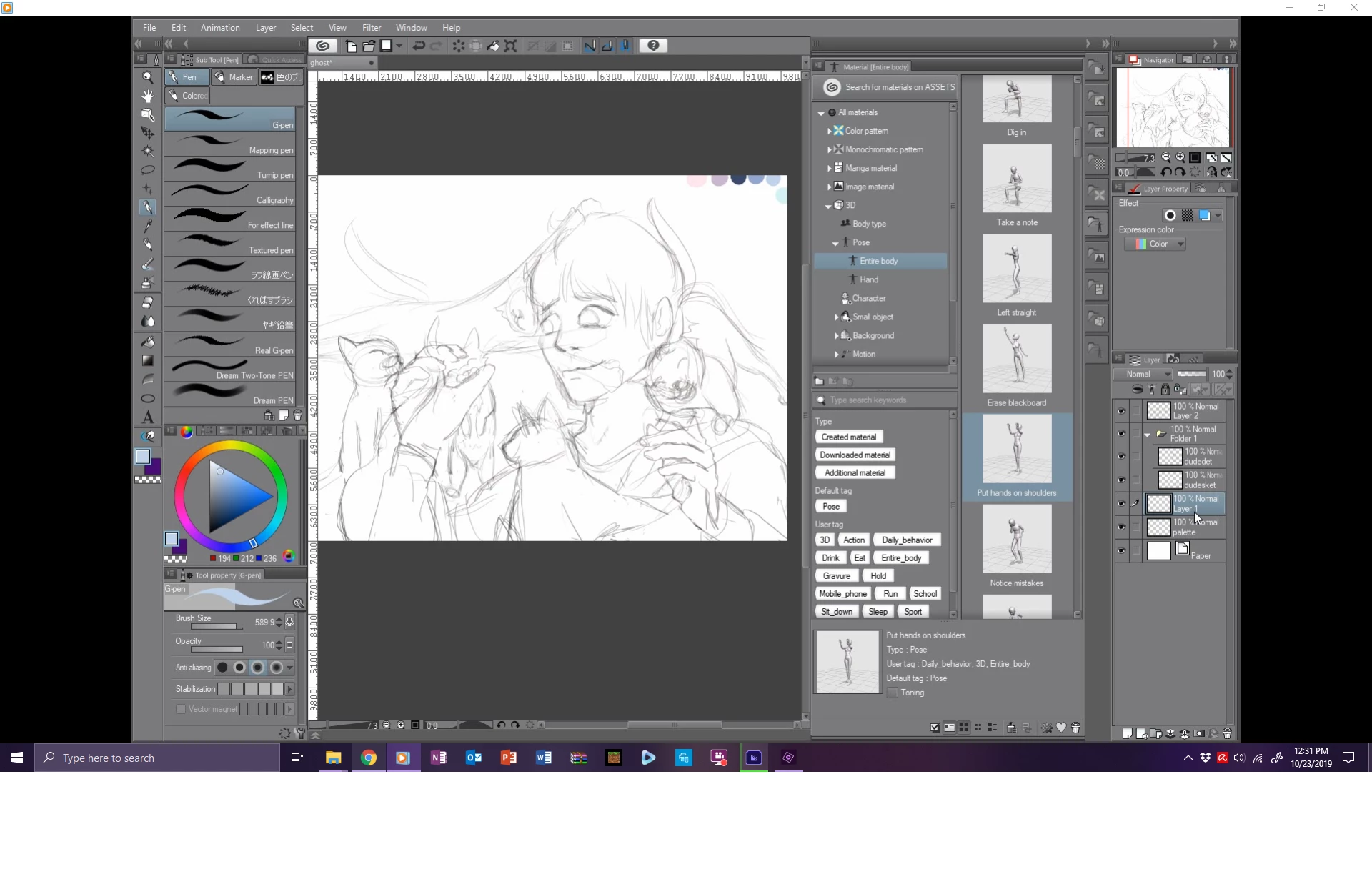Image resolution: width=1372 pixels, height=892 pixels.
Task: Select the Zoom magnifier tool
Action: [148, 77]
